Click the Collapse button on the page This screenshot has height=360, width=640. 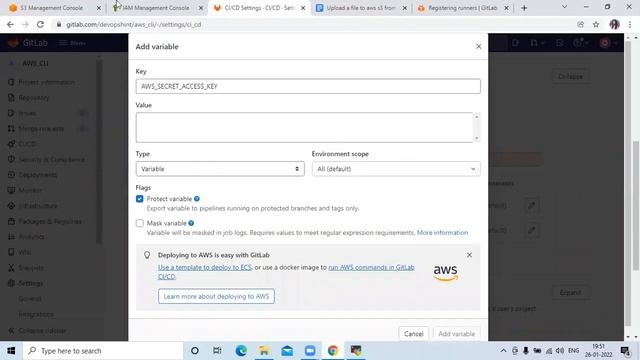[x=570, y=76]
